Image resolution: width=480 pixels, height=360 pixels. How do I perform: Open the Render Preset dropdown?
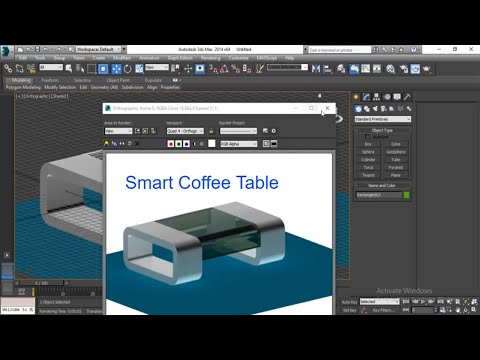pyautogui.click(x=238, y=131)
